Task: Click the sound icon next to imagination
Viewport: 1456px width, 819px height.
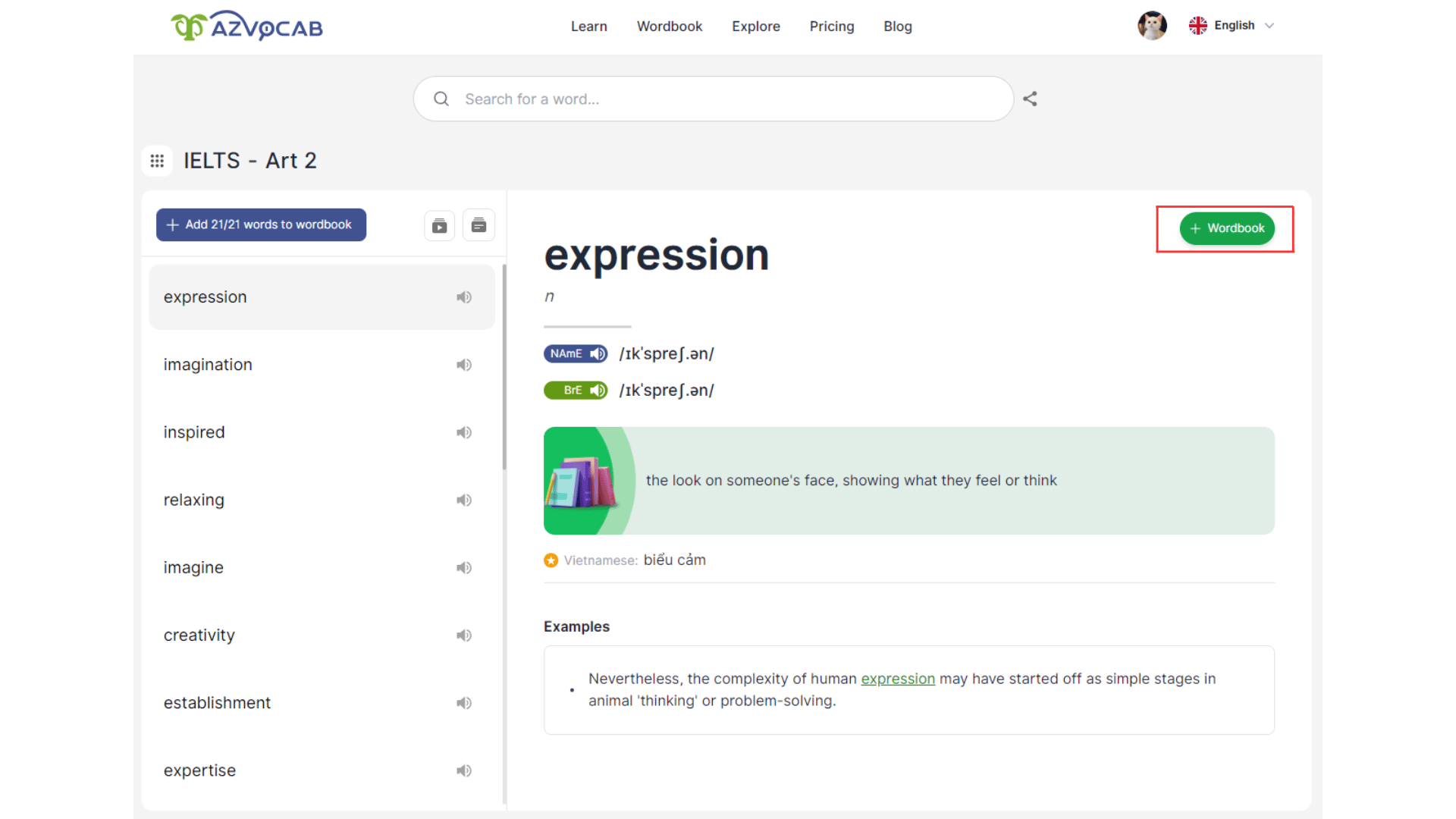Action: (x=463, y=364)
